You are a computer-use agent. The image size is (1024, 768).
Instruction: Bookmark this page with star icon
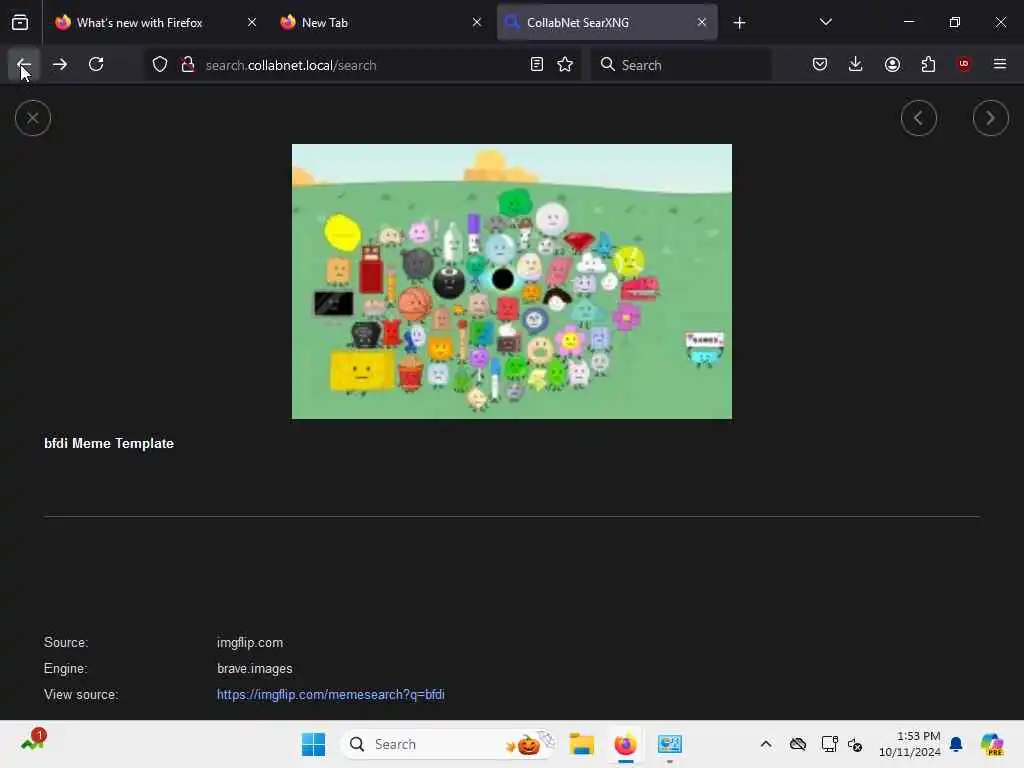pyautogui.click(x=566, y=65)
